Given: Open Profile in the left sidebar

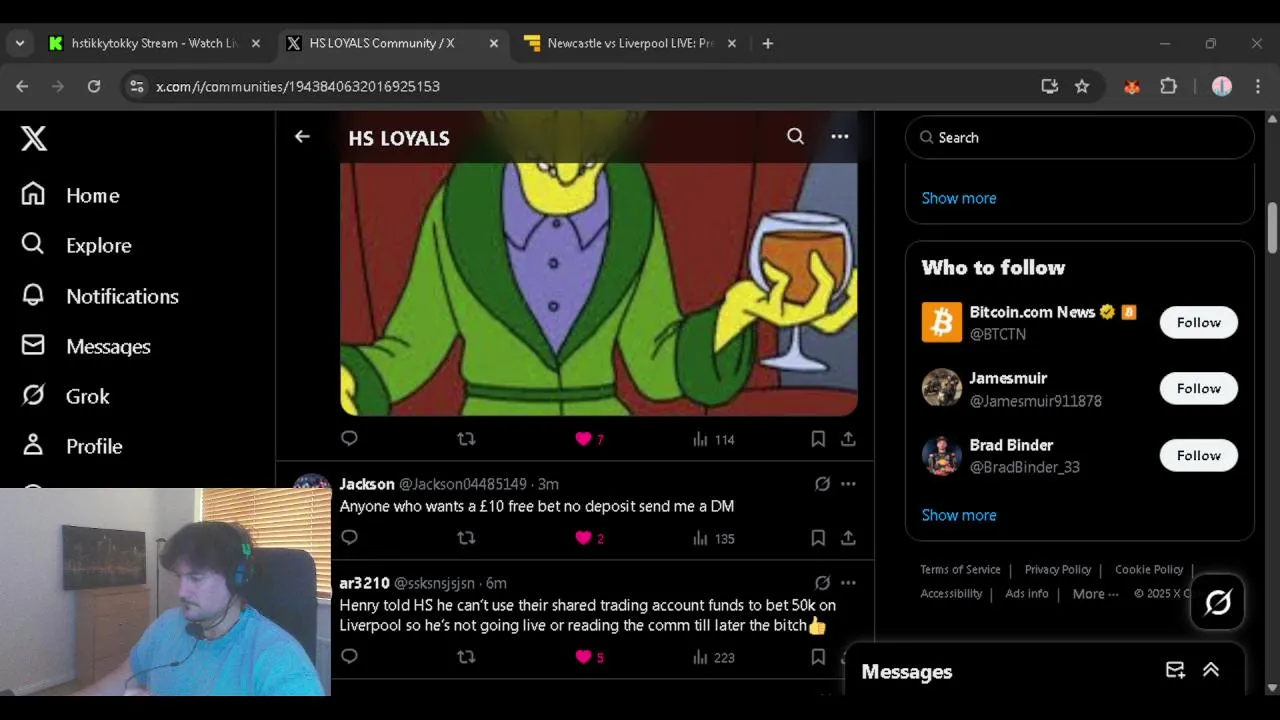Looking at the screenshot, I should [72, 446].
